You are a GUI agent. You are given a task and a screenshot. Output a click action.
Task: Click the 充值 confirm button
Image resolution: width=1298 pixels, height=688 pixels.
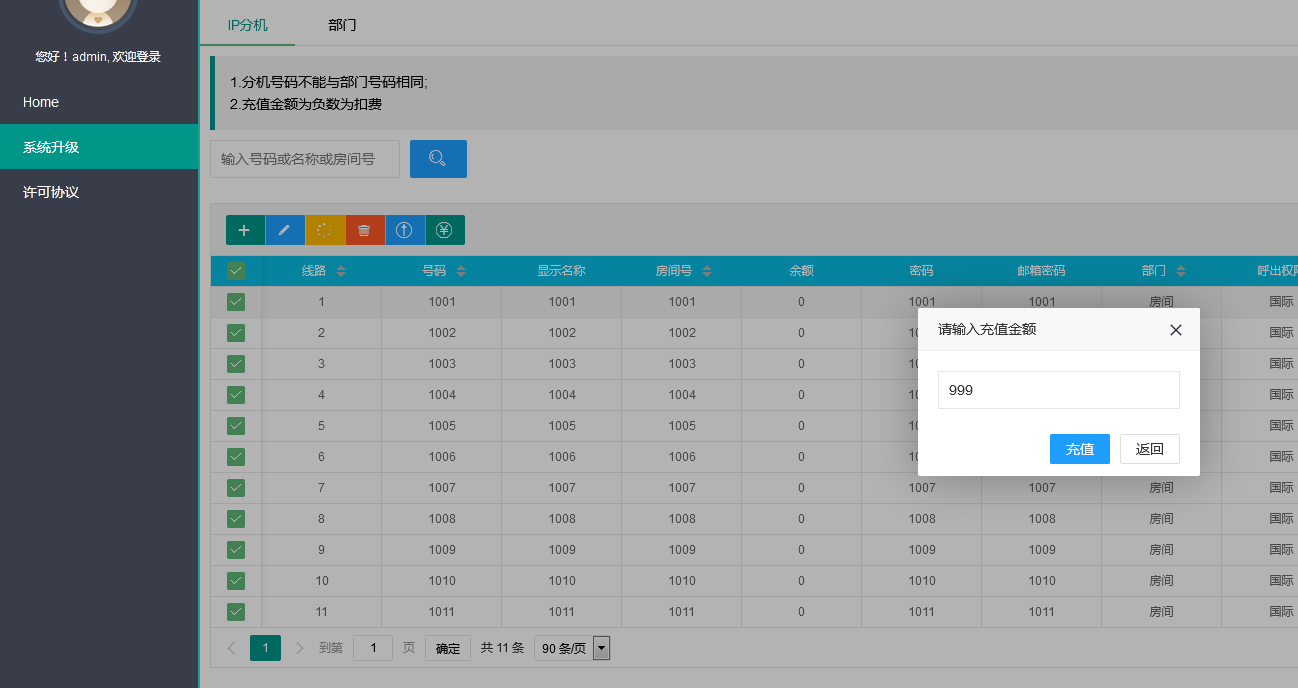[1079, 449]
